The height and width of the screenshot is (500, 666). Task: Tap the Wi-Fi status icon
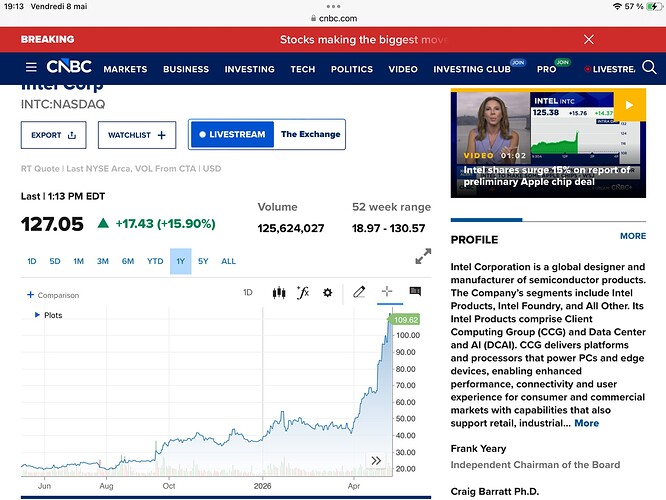click(x=617, y=6)
